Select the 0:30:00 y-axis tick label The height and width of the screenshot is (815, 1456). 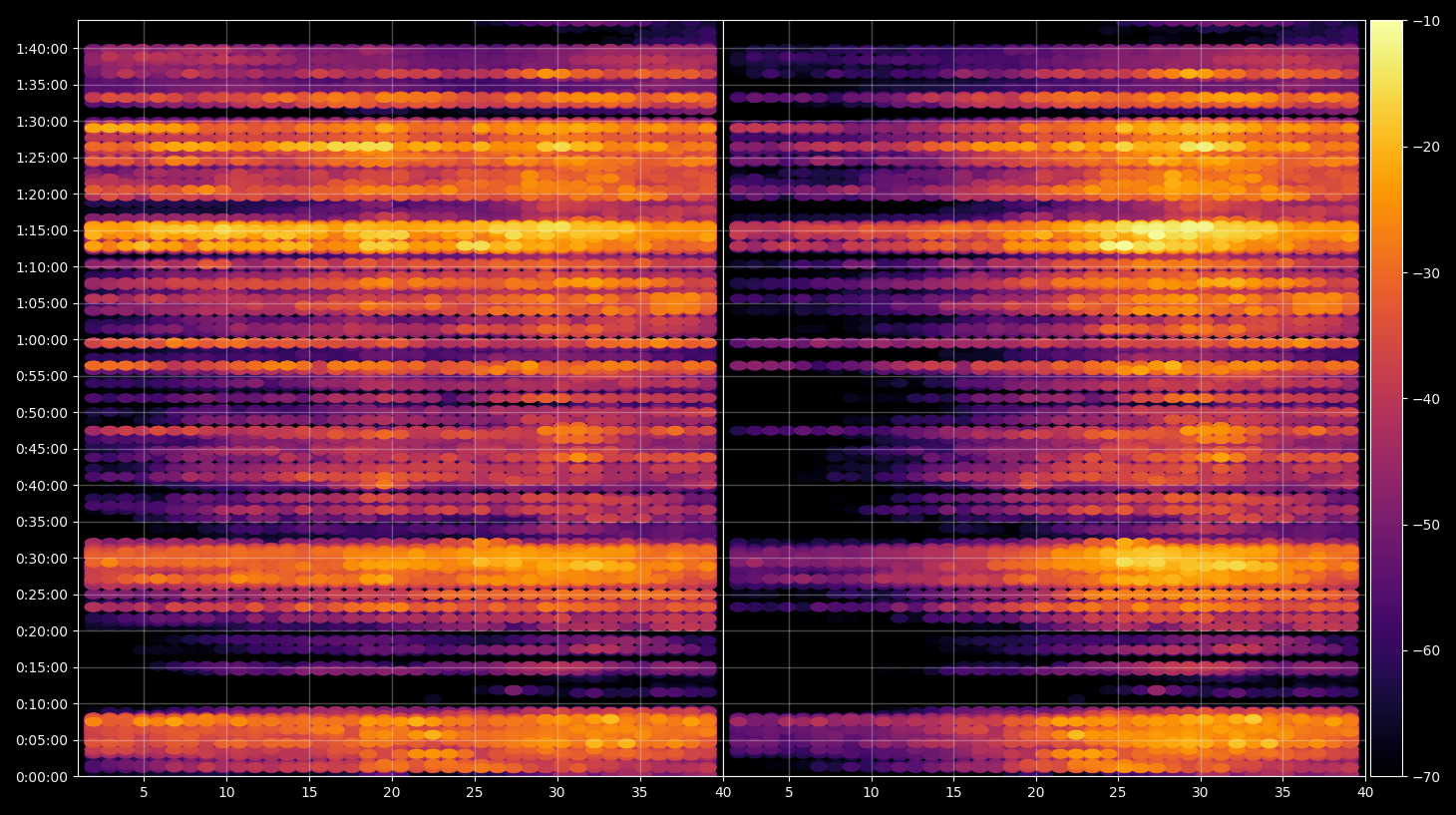42,559
